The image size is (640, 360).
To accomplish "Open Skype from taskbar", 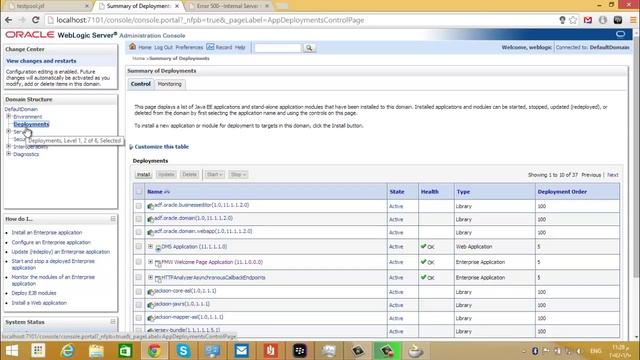I will (184, 351).
